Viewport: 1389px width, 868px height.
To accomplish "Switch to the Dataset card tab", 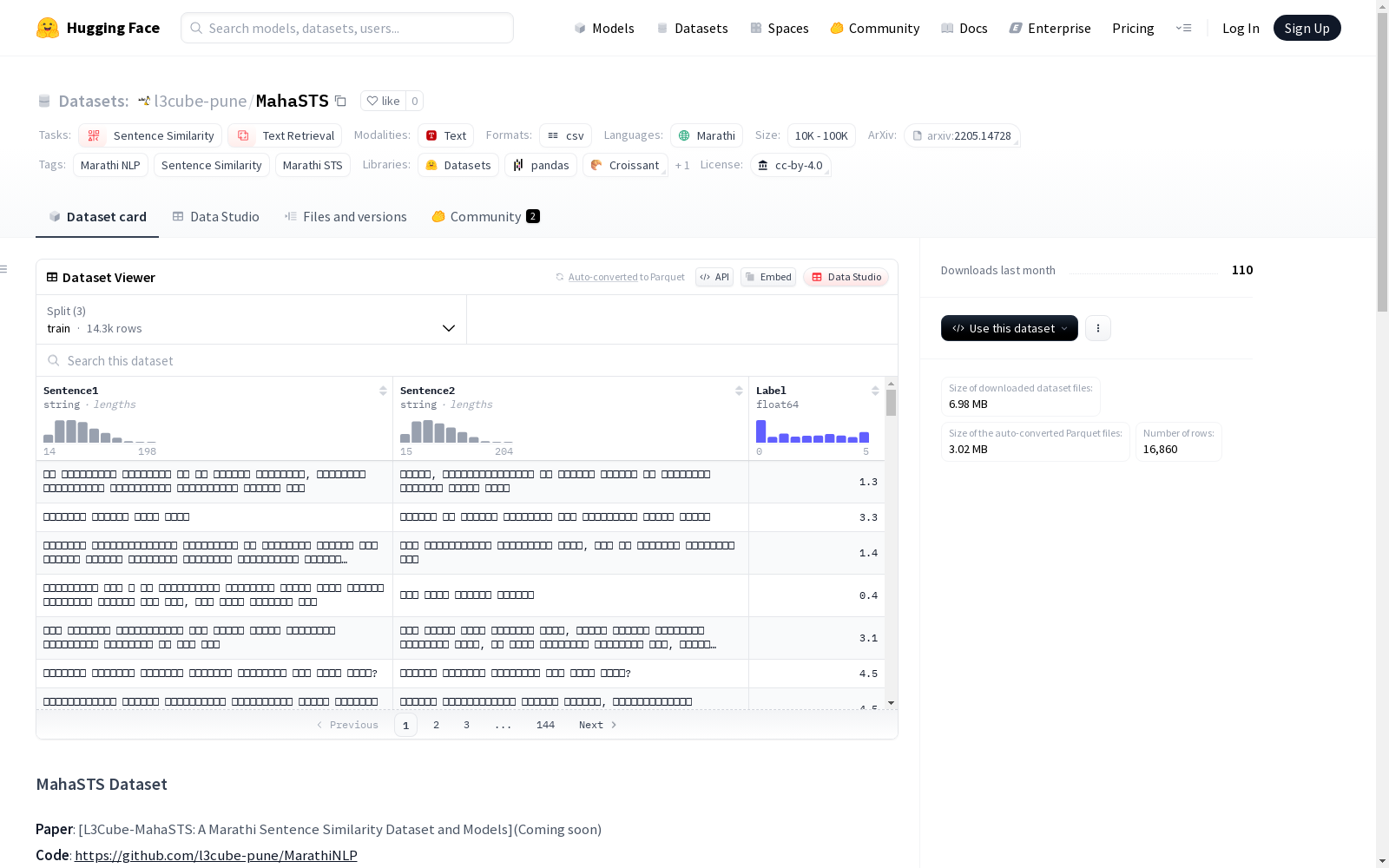I will coord(97,217).
